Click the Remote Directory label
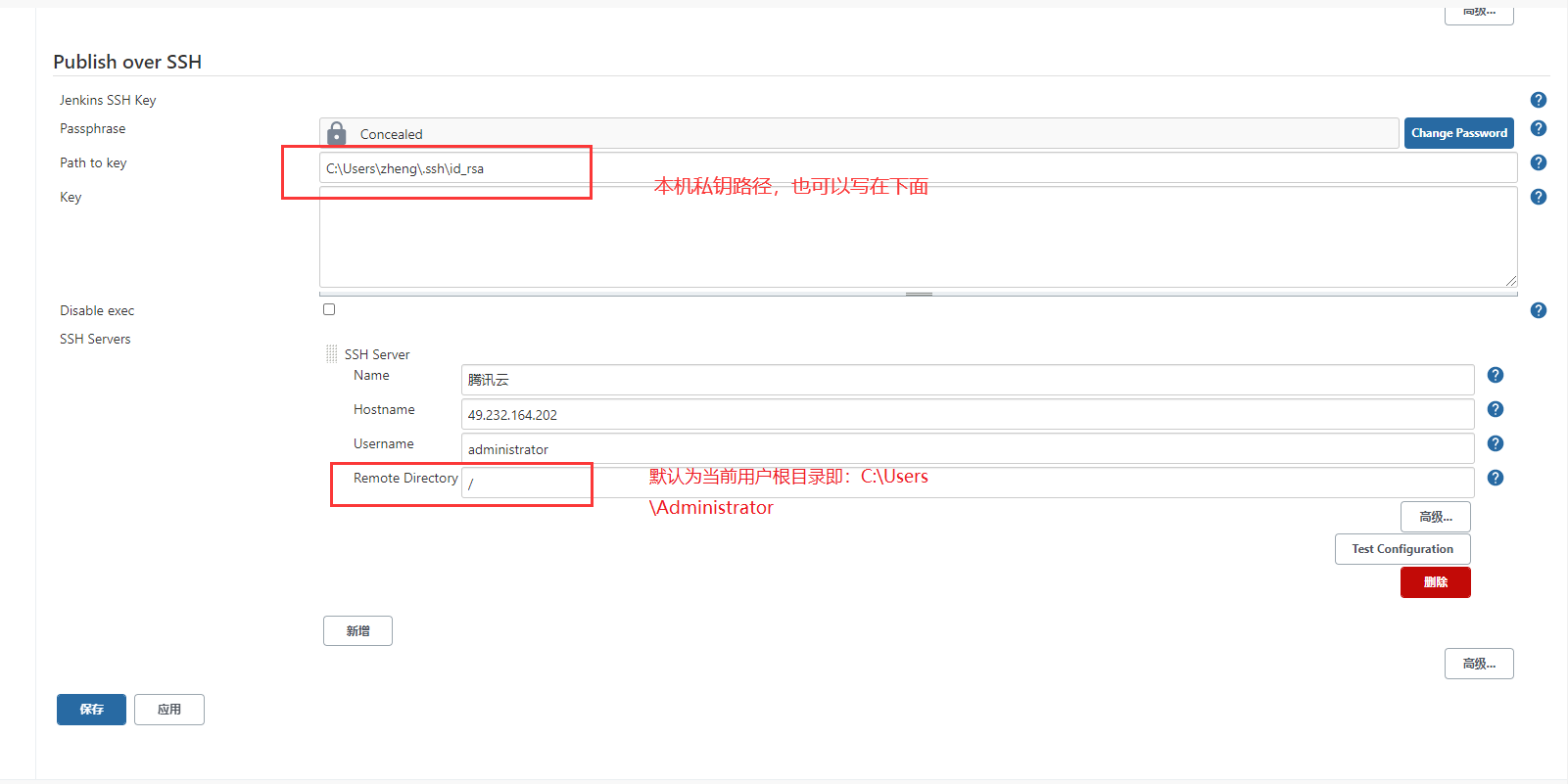 tap(405, 478)
